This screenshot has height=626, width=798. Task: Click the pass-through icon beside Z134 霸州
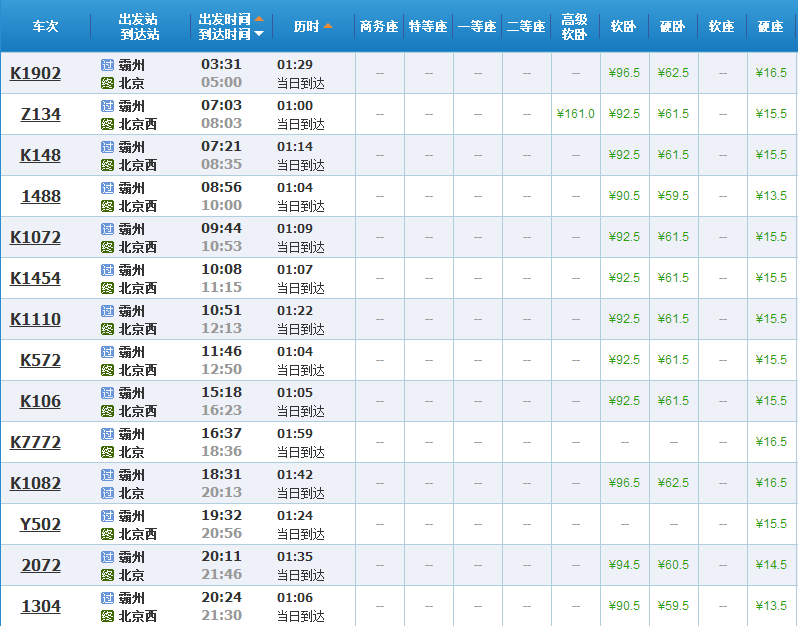[107, 106]
